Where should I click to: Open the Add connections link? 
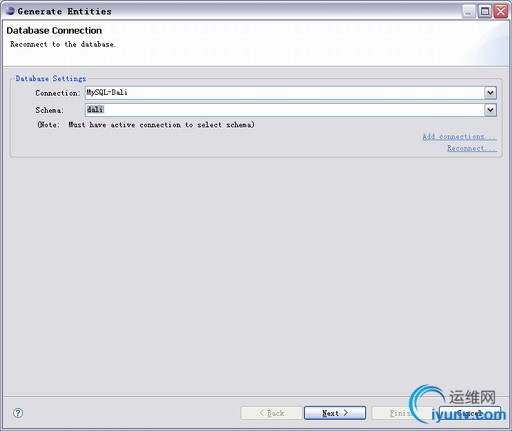459,136
